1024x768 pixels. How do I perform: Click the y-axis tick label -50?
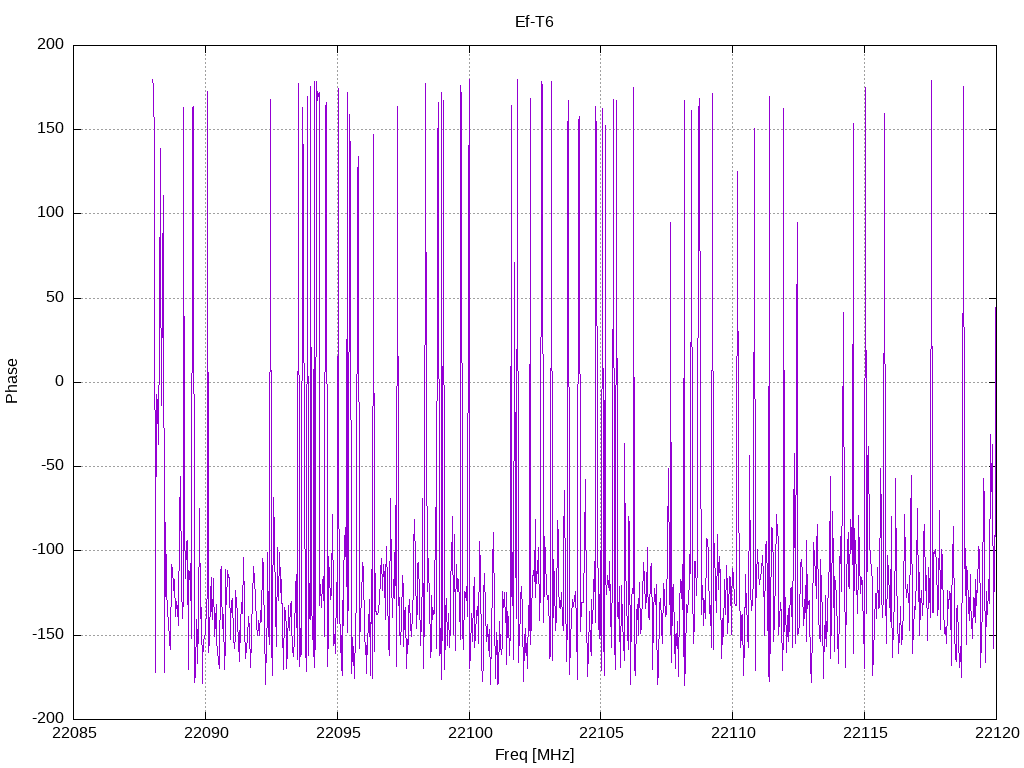[53, 466]
